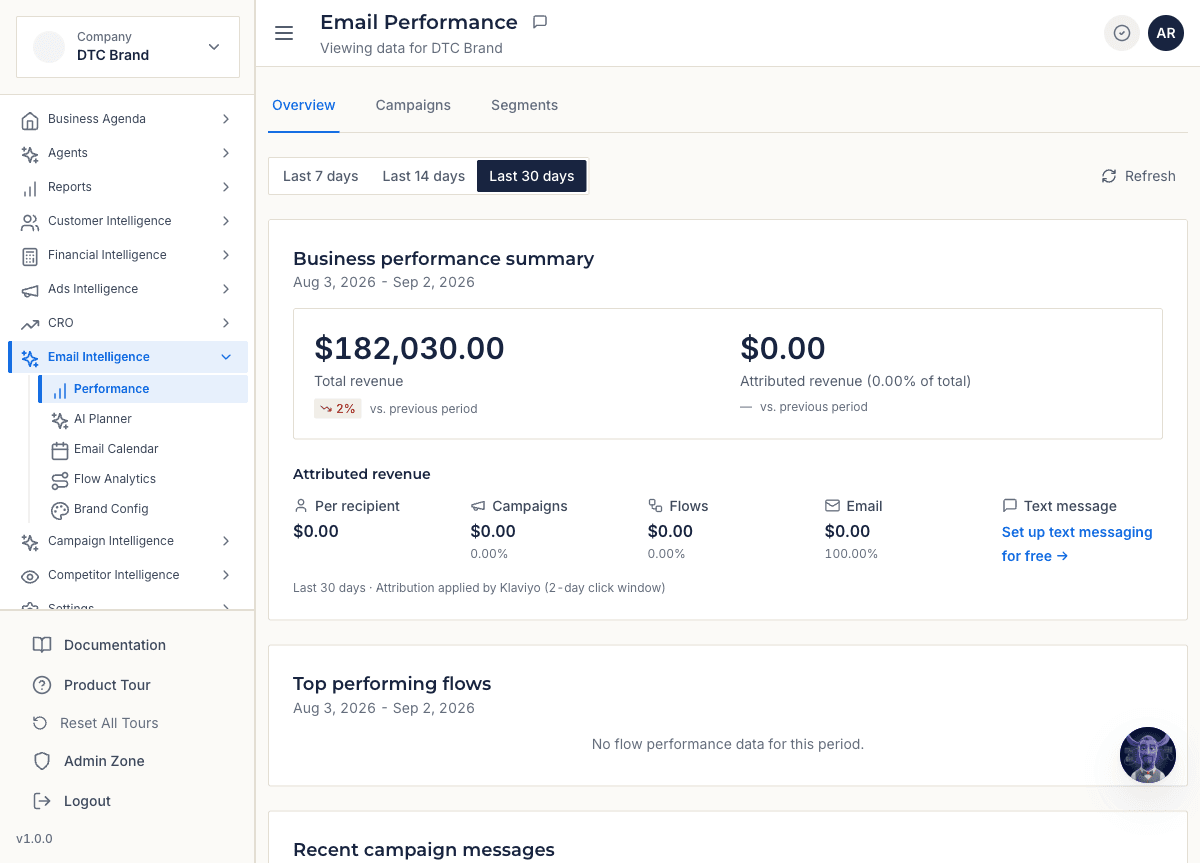Expand the Customer Intelligence chevron
The image size is (1200, 863).
coord(226,221)
